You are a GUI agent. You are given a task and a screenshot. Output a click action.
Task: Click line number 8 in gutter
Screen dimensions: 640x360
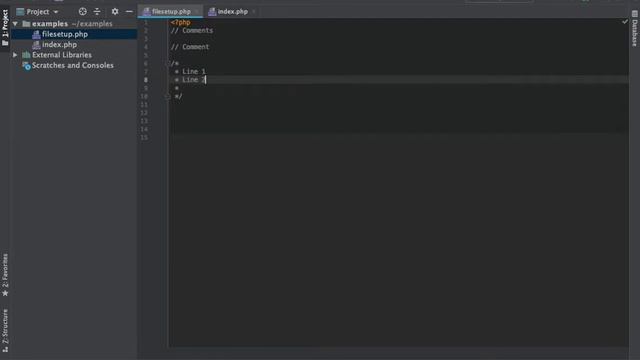146,80
